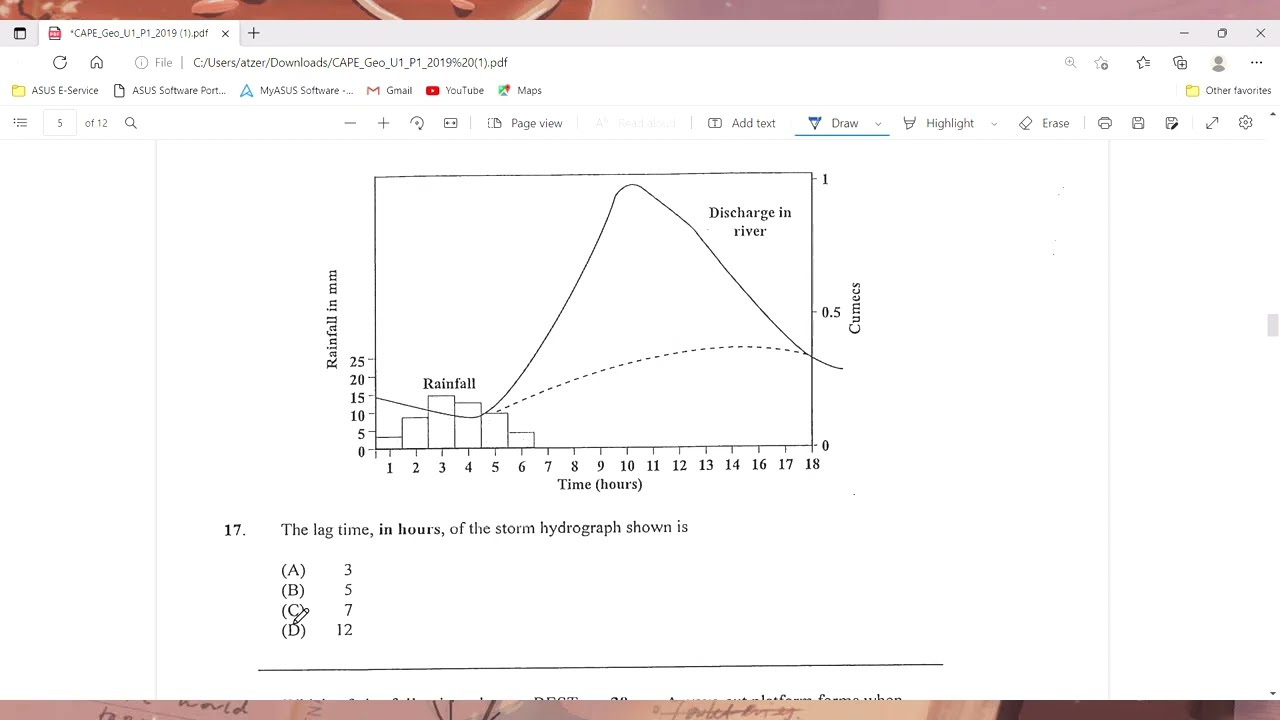Open browser Settings and more menu
This screenshot has height=720, width=1280.
click(1257, 62)
